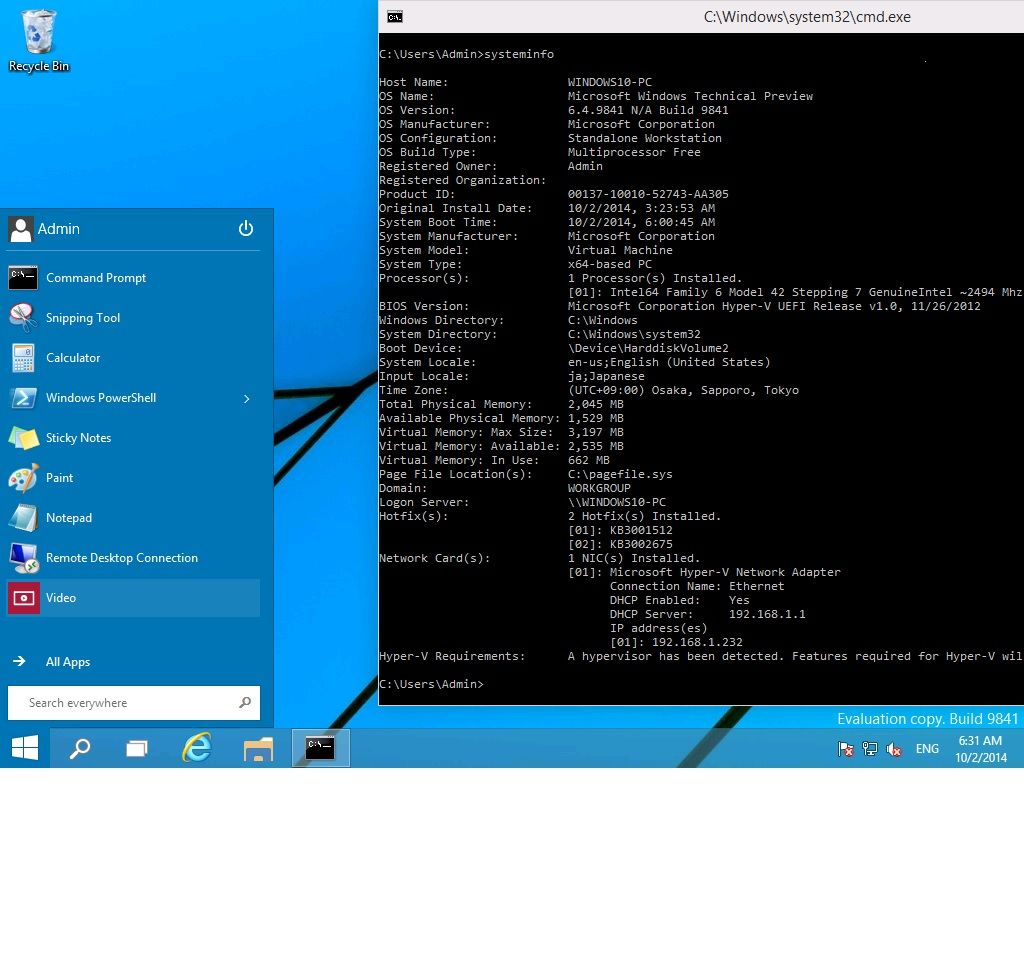
Task: Open Snipping Tool from Start menu
Action: click(133, 318)
